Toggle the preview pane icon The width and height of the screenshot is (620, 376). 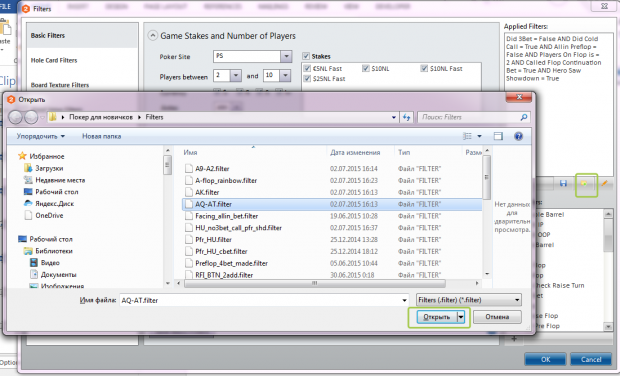(x=498, y=136)
